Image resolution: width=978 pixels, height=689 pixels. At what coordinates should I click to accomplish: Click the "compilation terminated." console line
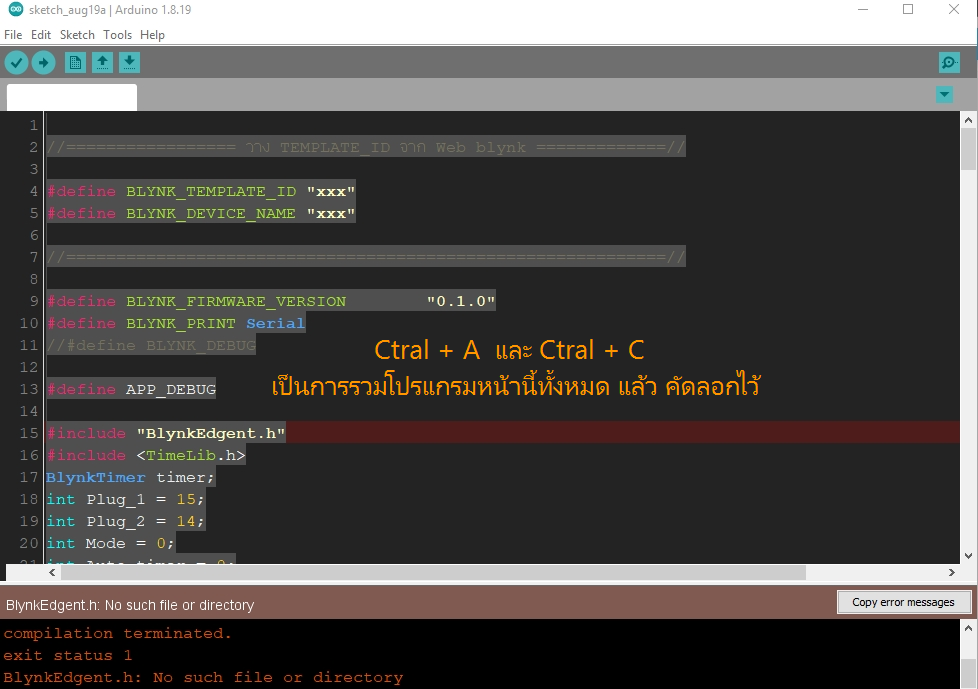[x=118, y=634]
